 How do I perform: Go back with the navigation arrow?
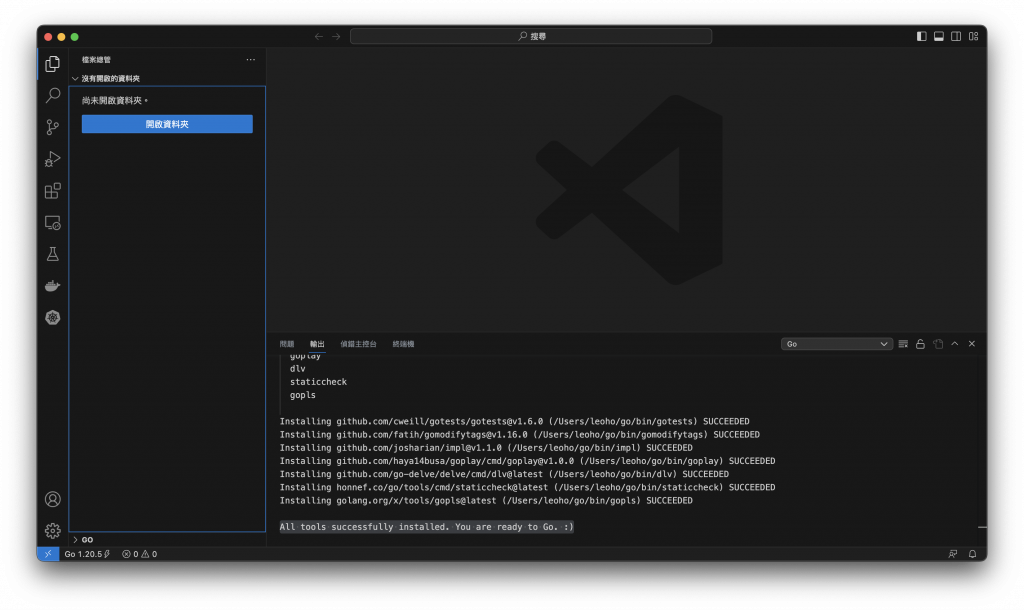click(x=319, y=37)
